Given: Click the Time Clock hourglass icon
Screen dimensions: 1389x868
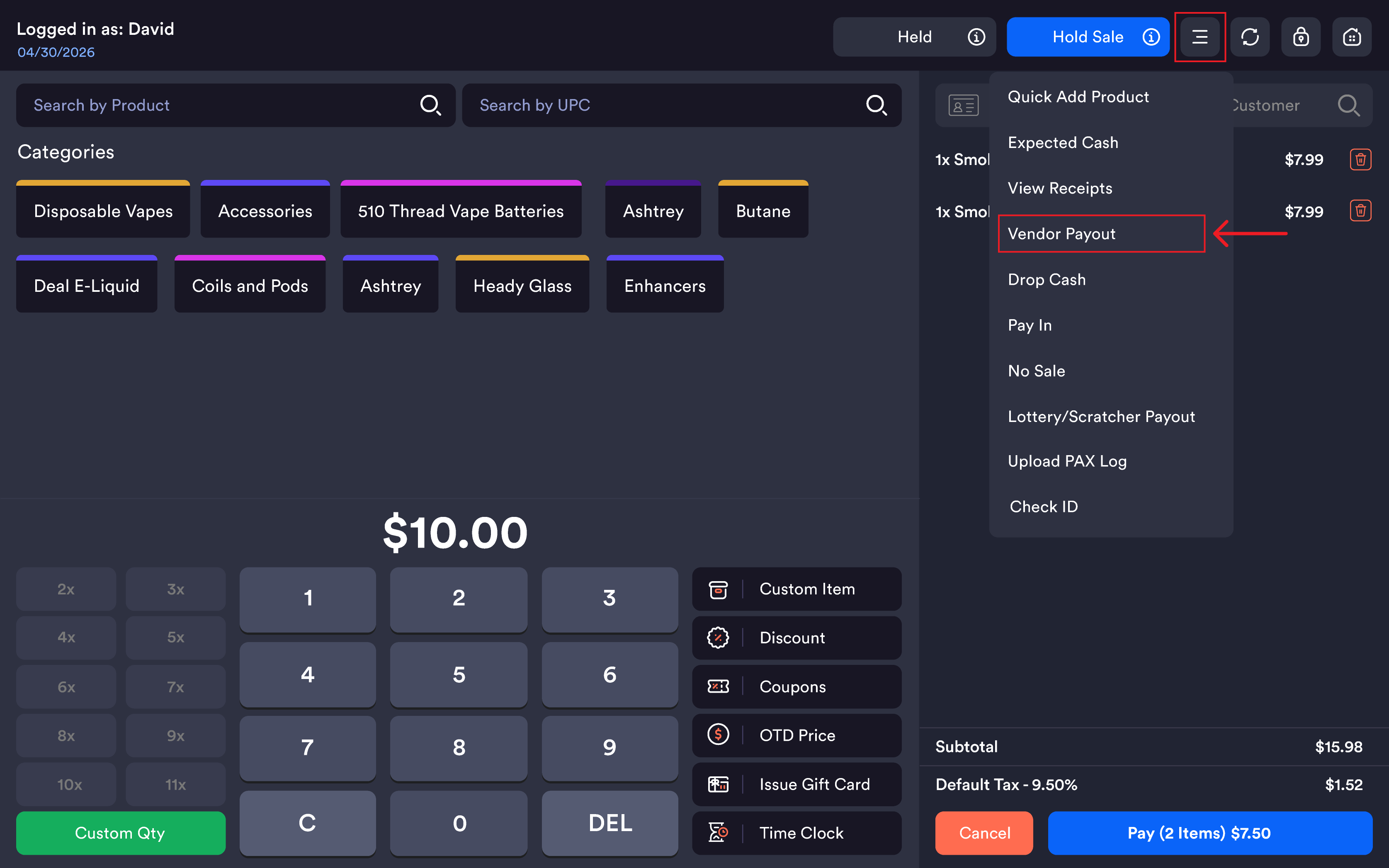Looking at the screenshot, I should point(718,832).
